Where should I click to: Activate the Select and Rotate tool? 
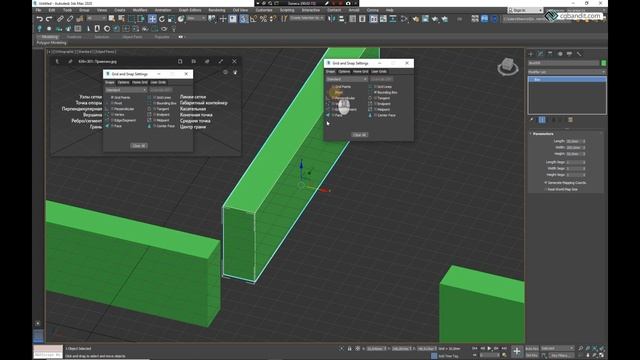162,19
